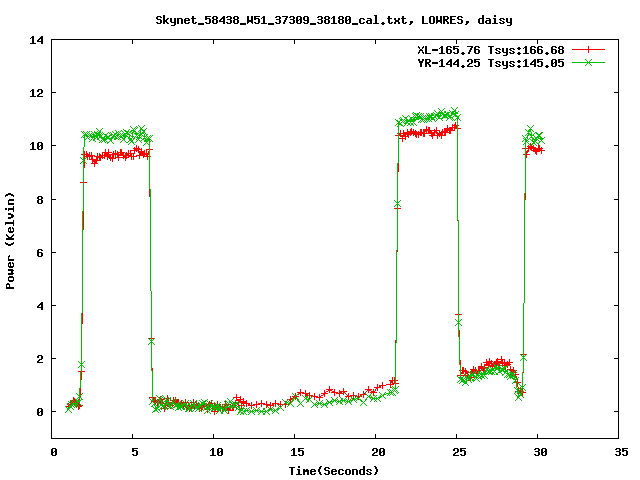Select legend entry 'XL-165.76 Tsys:166.68'
Screen dimensions: 640x480
[x=491, y=50]
